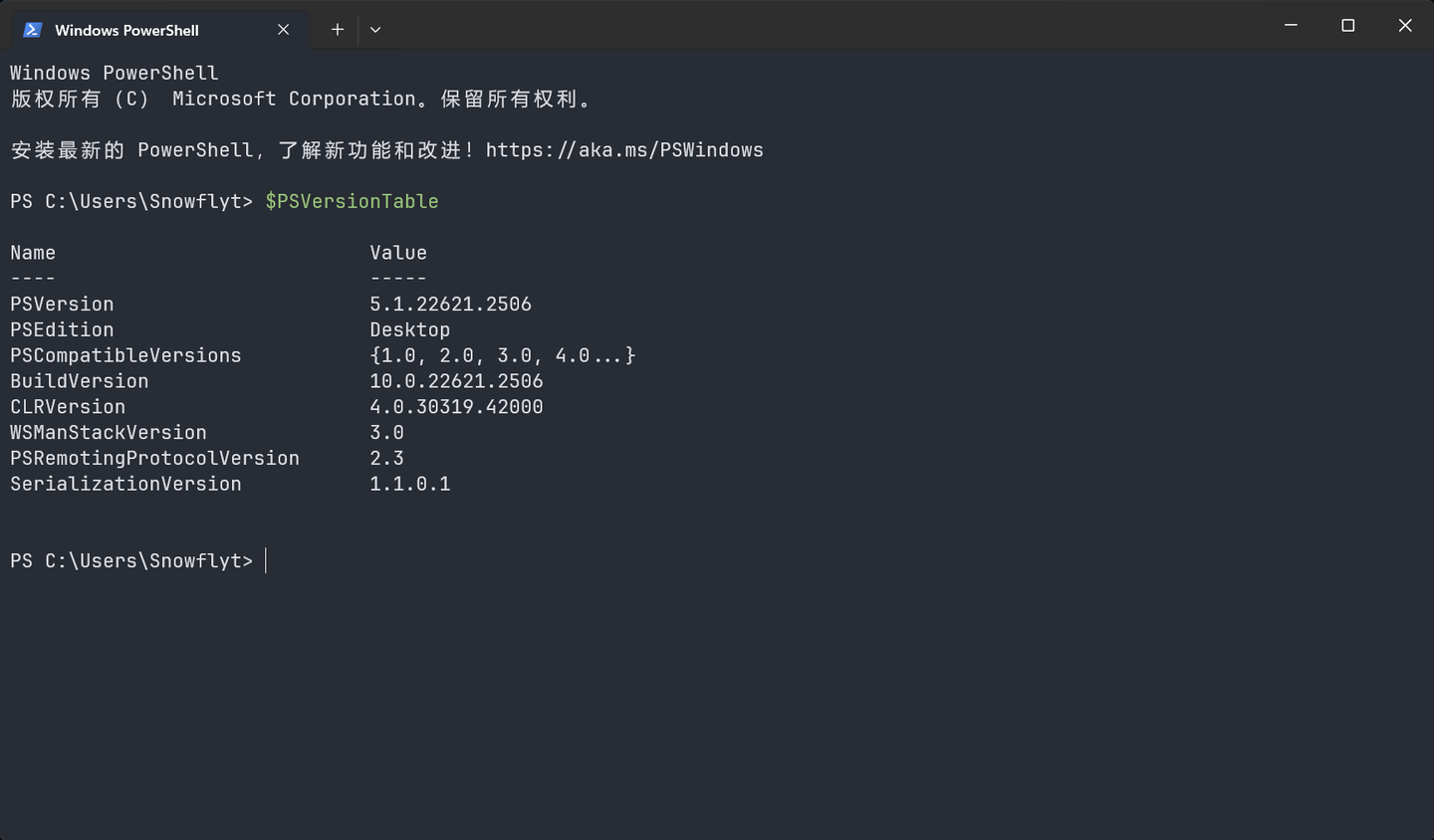The width and height of the screenshot is (1434, 840).
Task: Close the Windows PowerShell tab
Action: click(282, 29)
